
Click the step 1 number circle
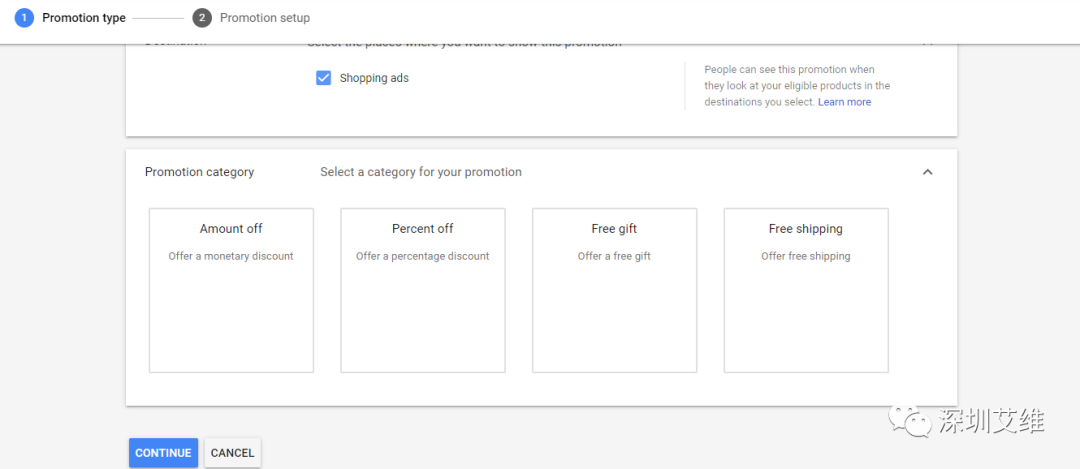point(24,18)
